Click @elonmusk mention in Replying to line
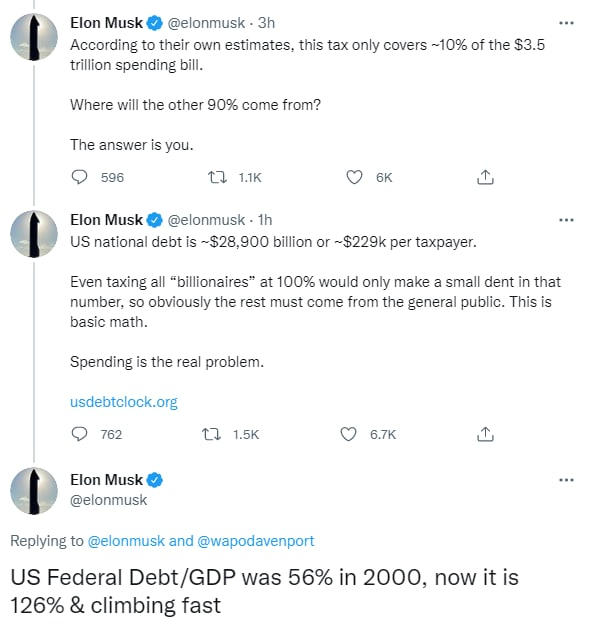 coord(126,541)
